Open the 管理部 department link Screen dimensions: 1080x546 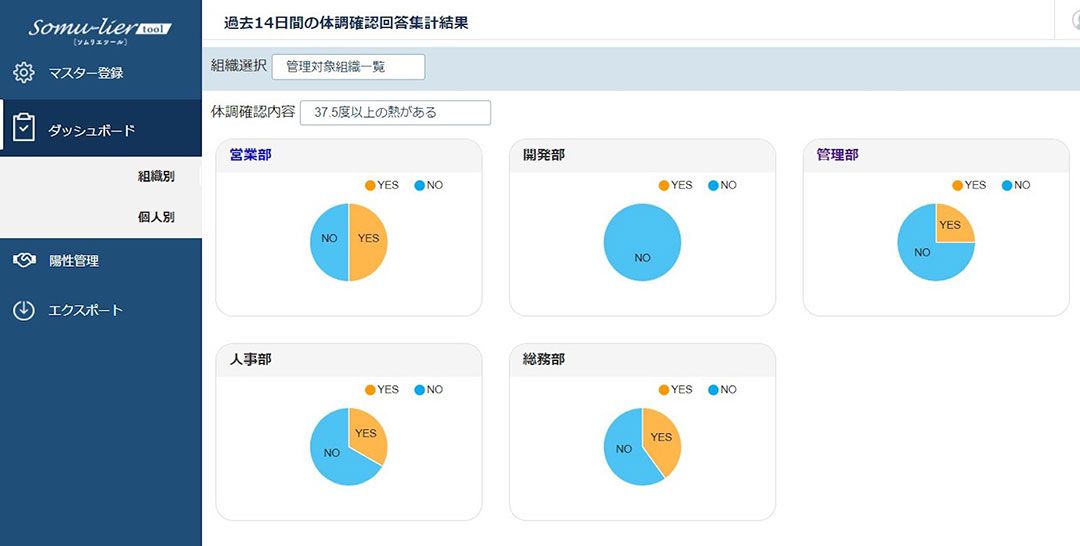click(x=838, y=155)
